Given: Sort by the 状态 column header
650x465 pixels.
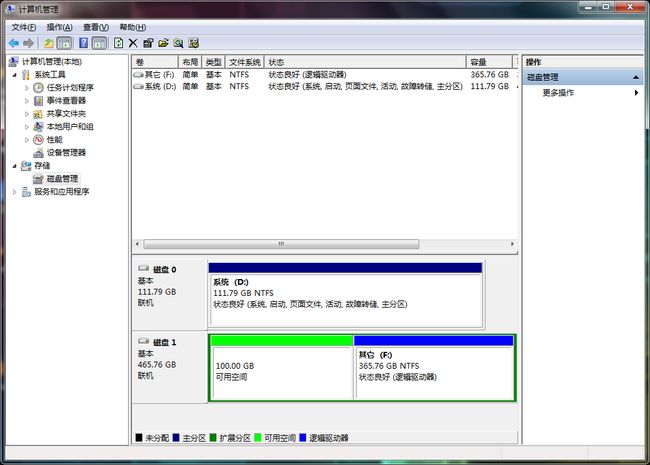Looking at the screenshot, I should (x=365, y=62).
